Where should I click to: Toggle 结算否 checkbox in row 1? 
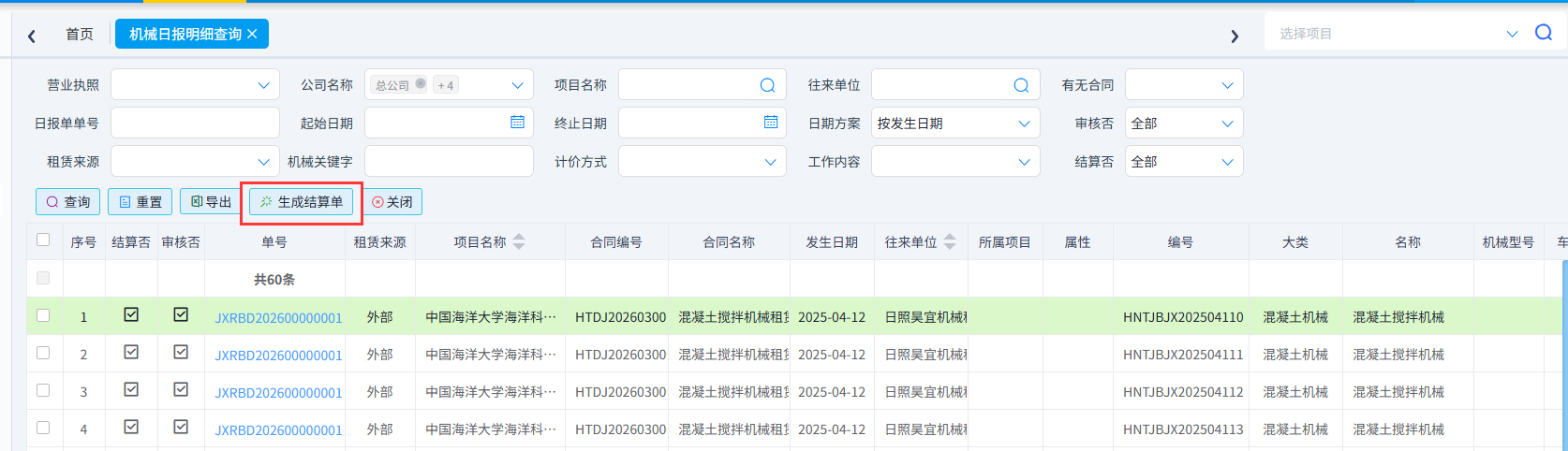[x=131, y=314]
